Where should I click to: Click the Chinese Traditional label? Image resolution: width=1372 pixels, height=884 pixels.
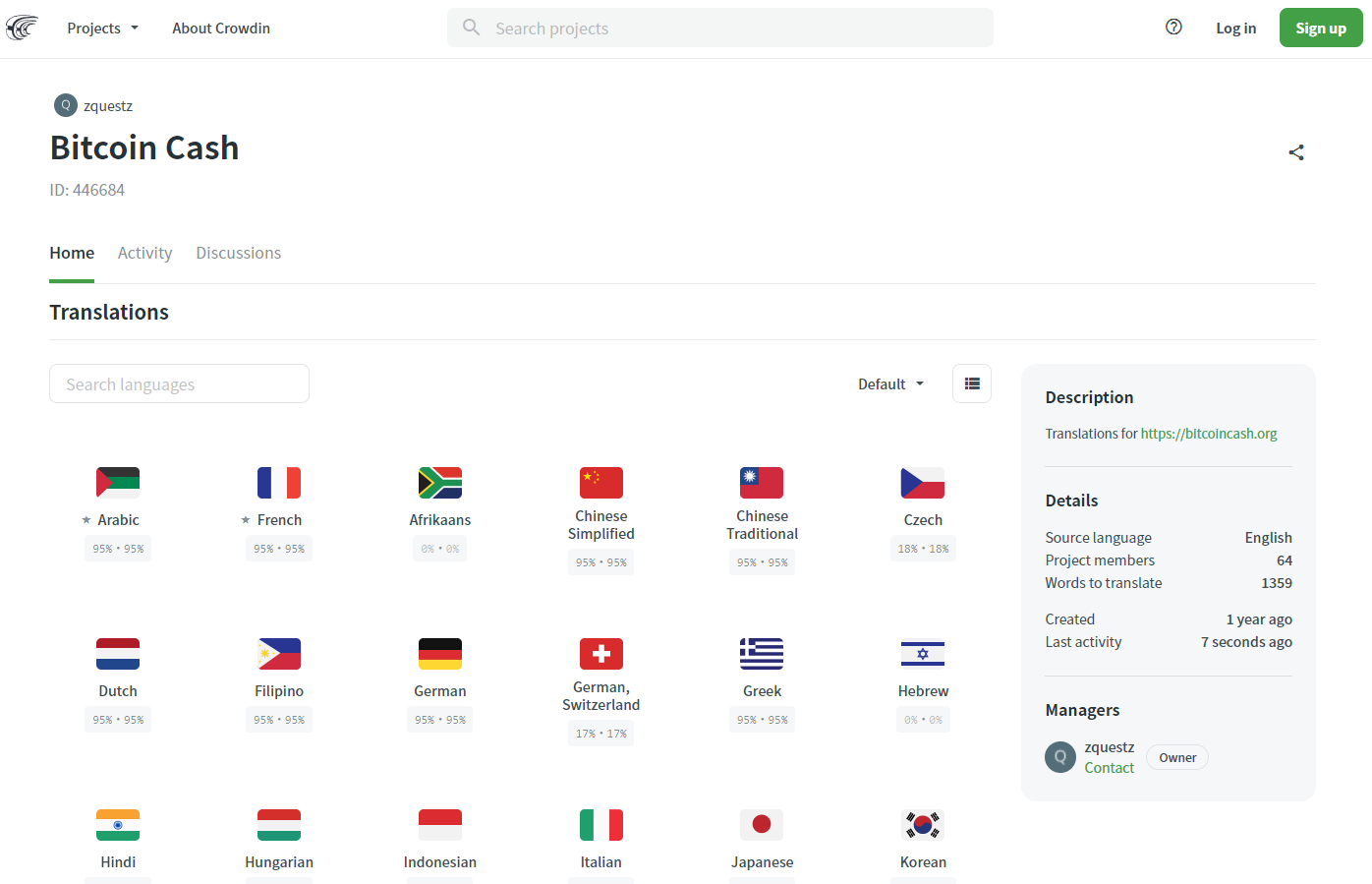(762, 525)
